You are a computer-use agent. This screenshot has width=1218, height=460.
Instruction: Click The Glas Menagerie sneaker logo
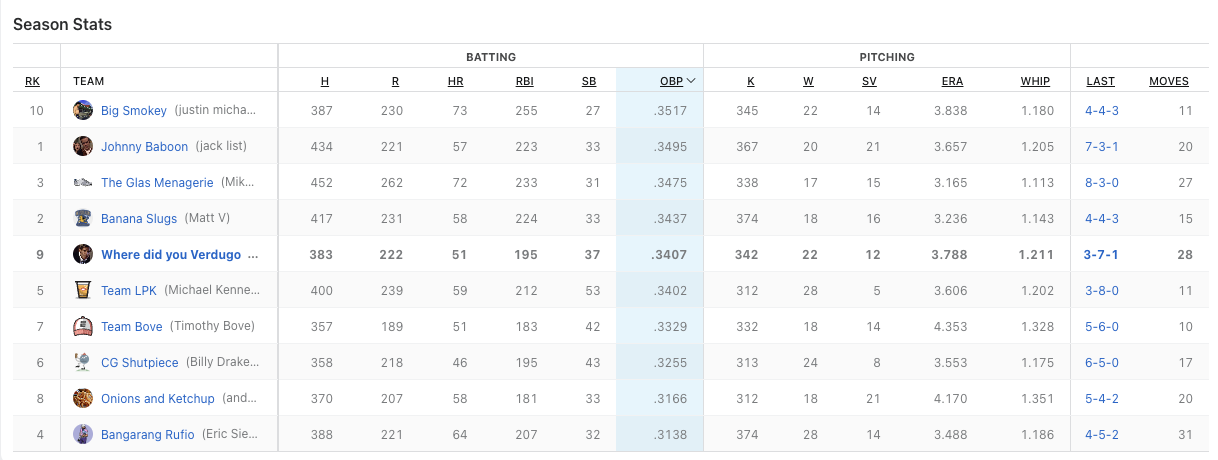click(x=83, y=182)
